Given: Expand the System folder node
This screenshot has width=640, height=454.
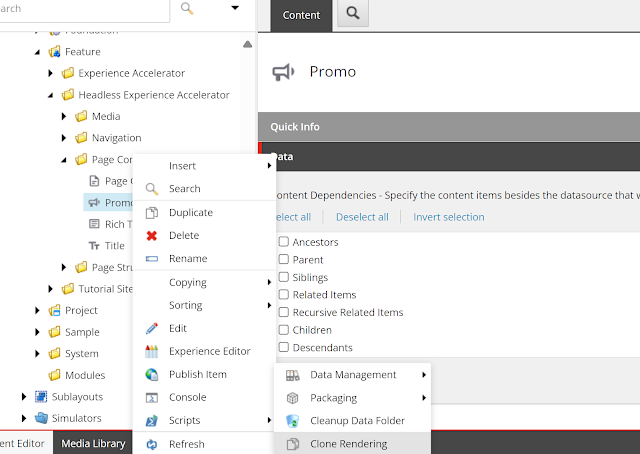Looking at the screenshot, I should tap(37, 354).
